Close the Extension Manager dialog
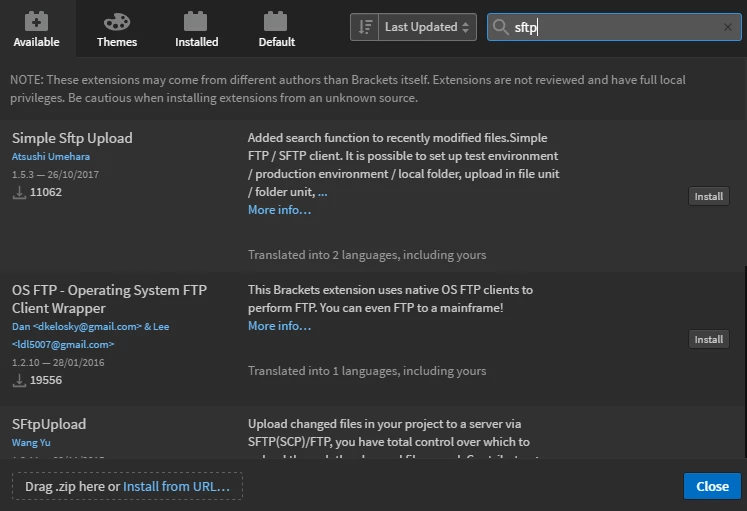The image size is (747, 511). pyautogui.click(x=712, y=486)
